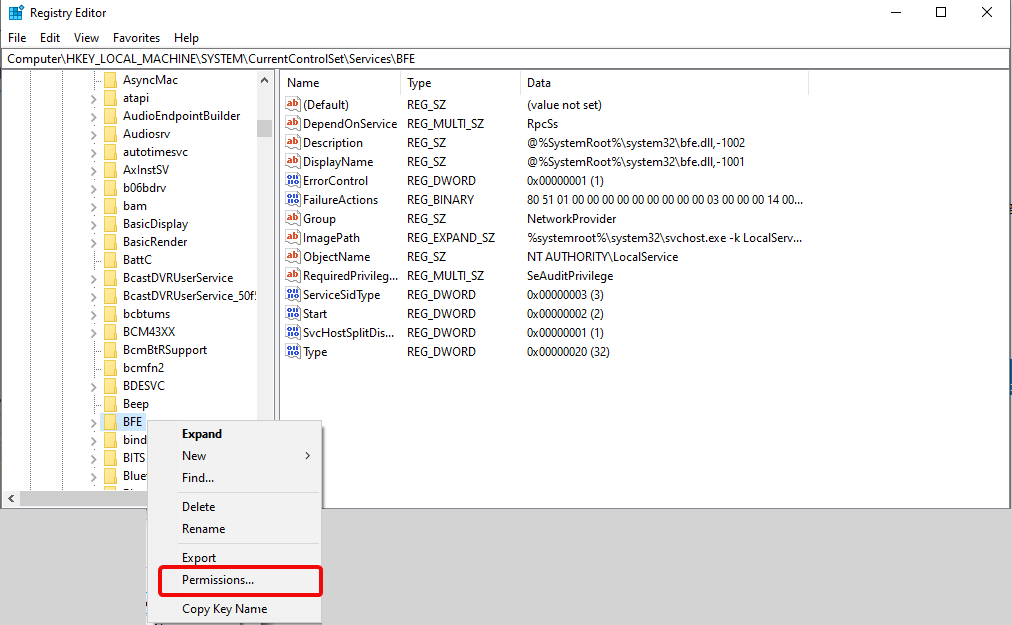Choose Export from the context menu
Viewport: 1012px width, 625px height.
(x=234, y=557)
